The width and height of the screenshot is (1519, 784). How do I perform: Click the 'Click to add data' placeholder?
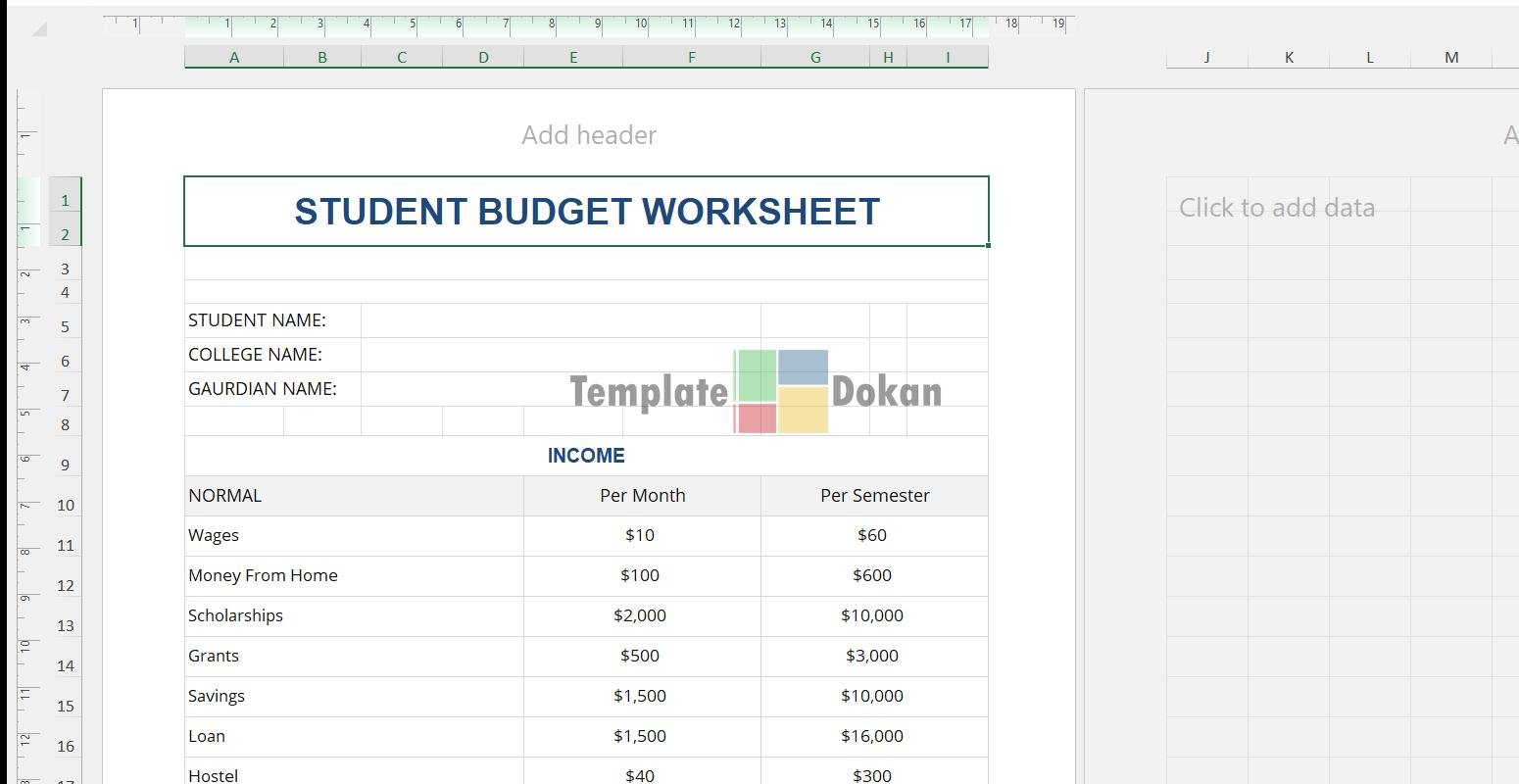click(x=1276, y=208)
